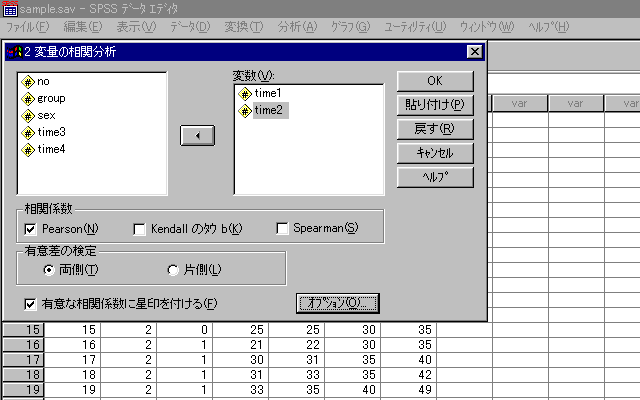This screenshot has height=400, width=640.
Task: Select the 'time4' variable in list
Action: coord(51,149)
